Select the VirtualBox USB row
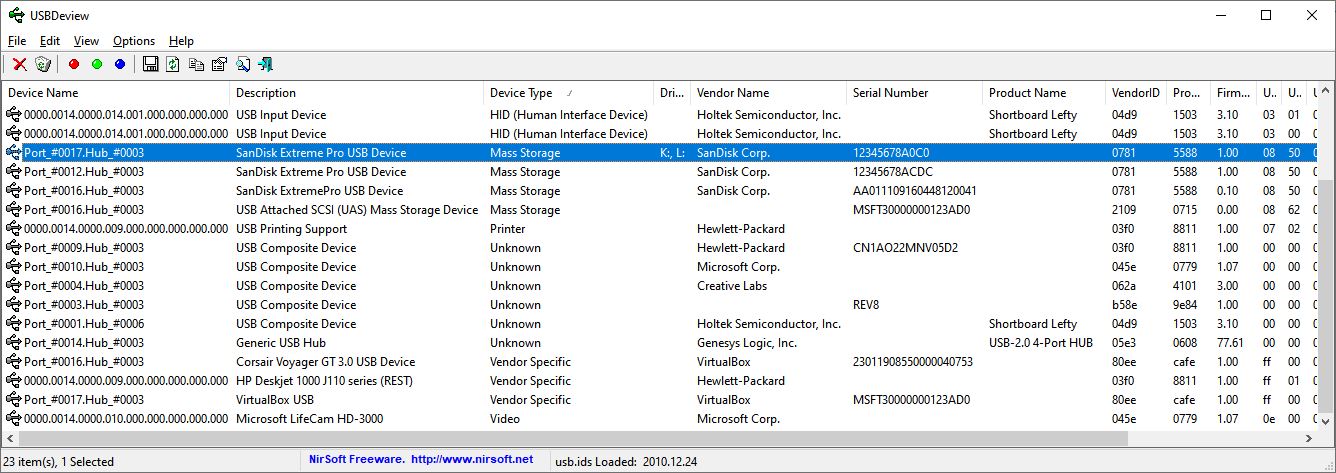This screenshot has height=473, width=1336. [x=660, y=400]
